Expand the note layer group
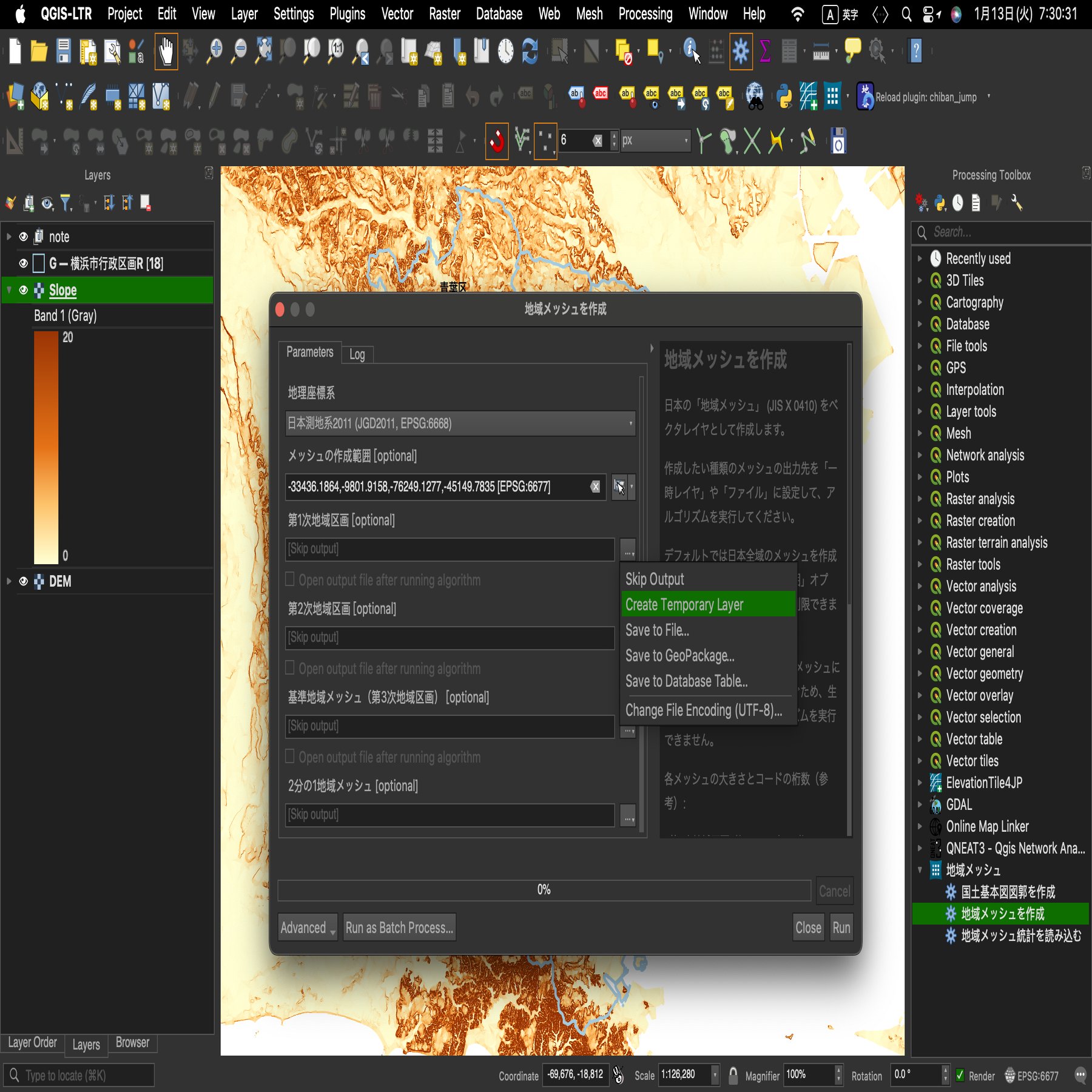 (x=8, y=237)
